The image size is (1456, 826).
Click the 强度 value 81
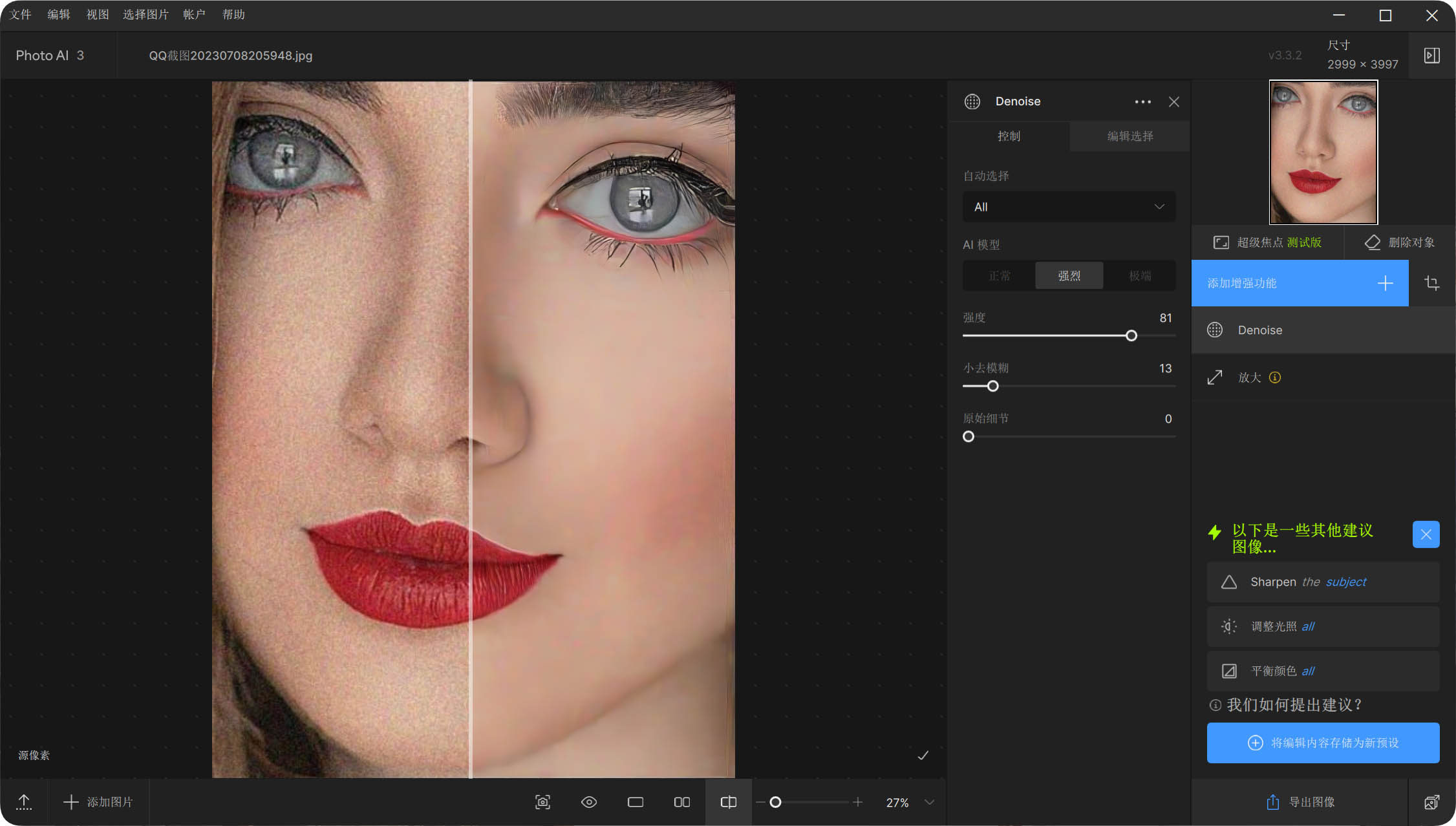pos(1165,318)
